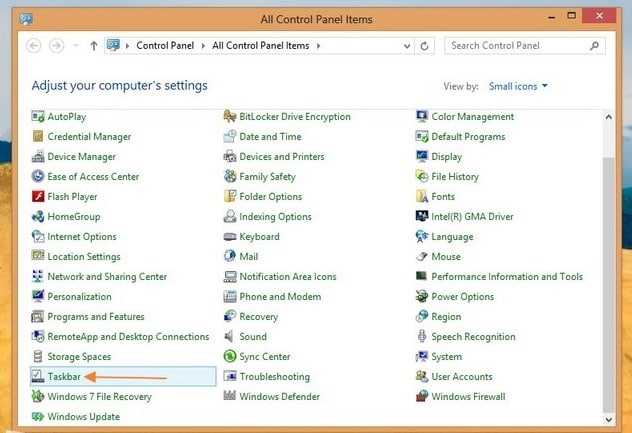Viewport: 632px width, 433px height.
Task: Open Sync Center link
Action: (265, 356)
